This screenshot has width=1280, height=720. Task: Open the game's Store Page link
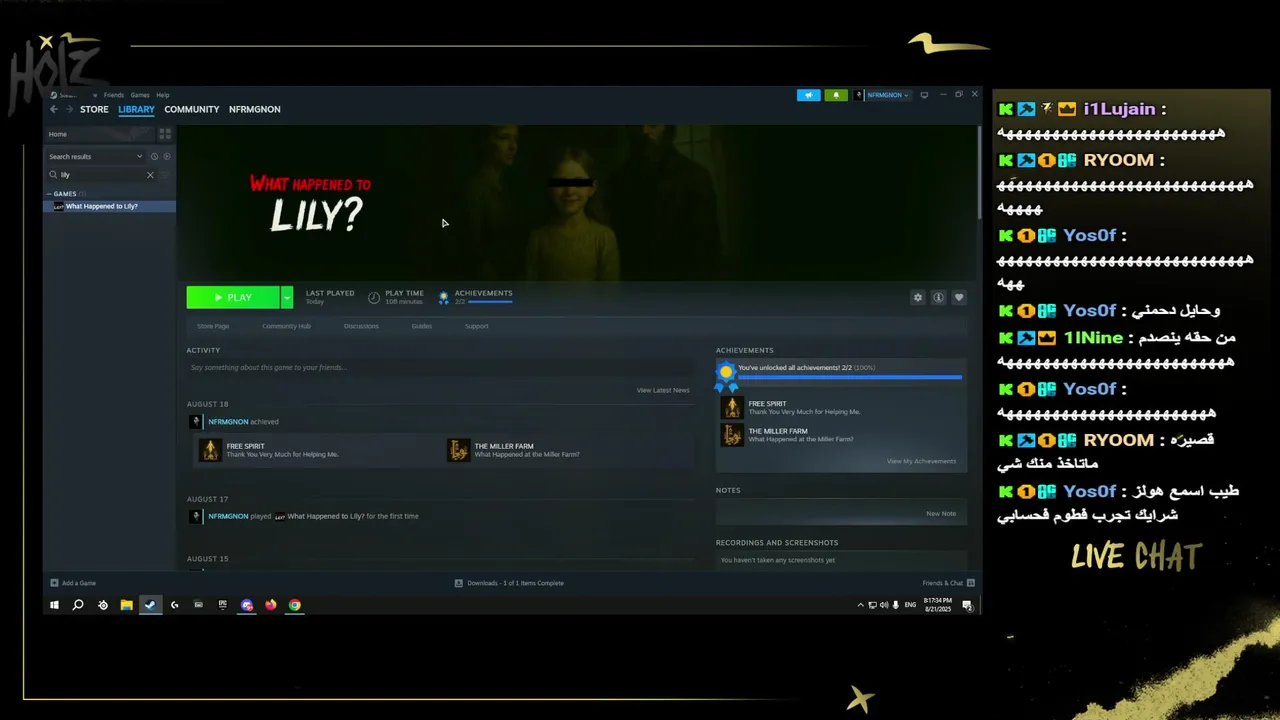click(213, 326)
